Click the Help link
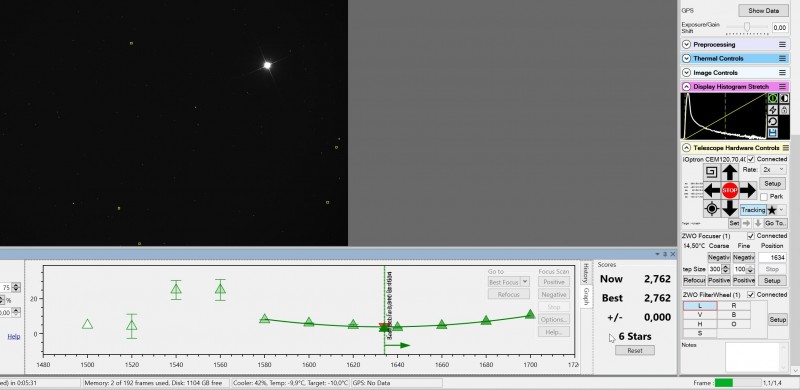 [14, 336]
